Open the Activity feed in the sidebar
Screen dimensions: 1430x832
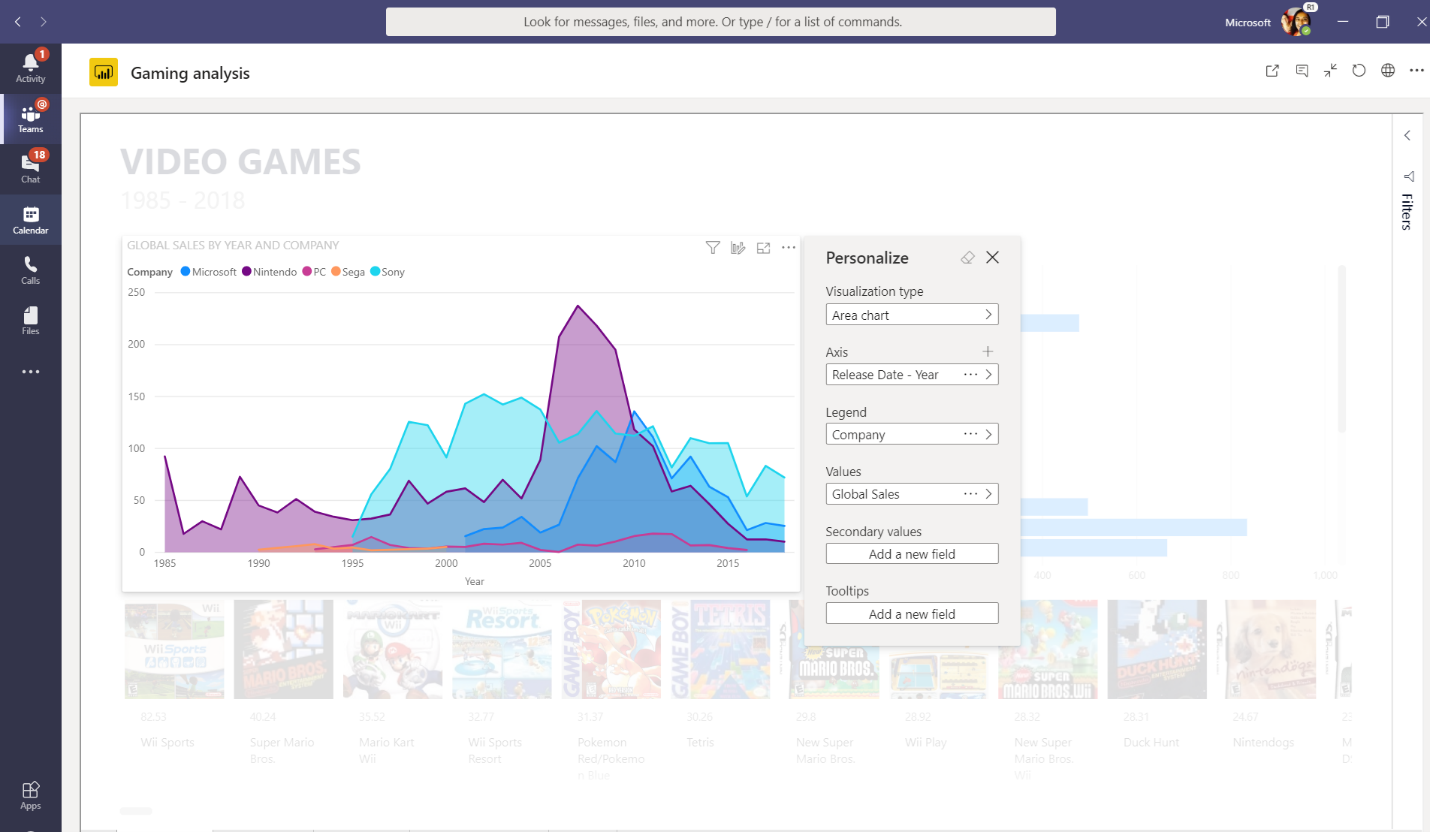pos(30,67)
